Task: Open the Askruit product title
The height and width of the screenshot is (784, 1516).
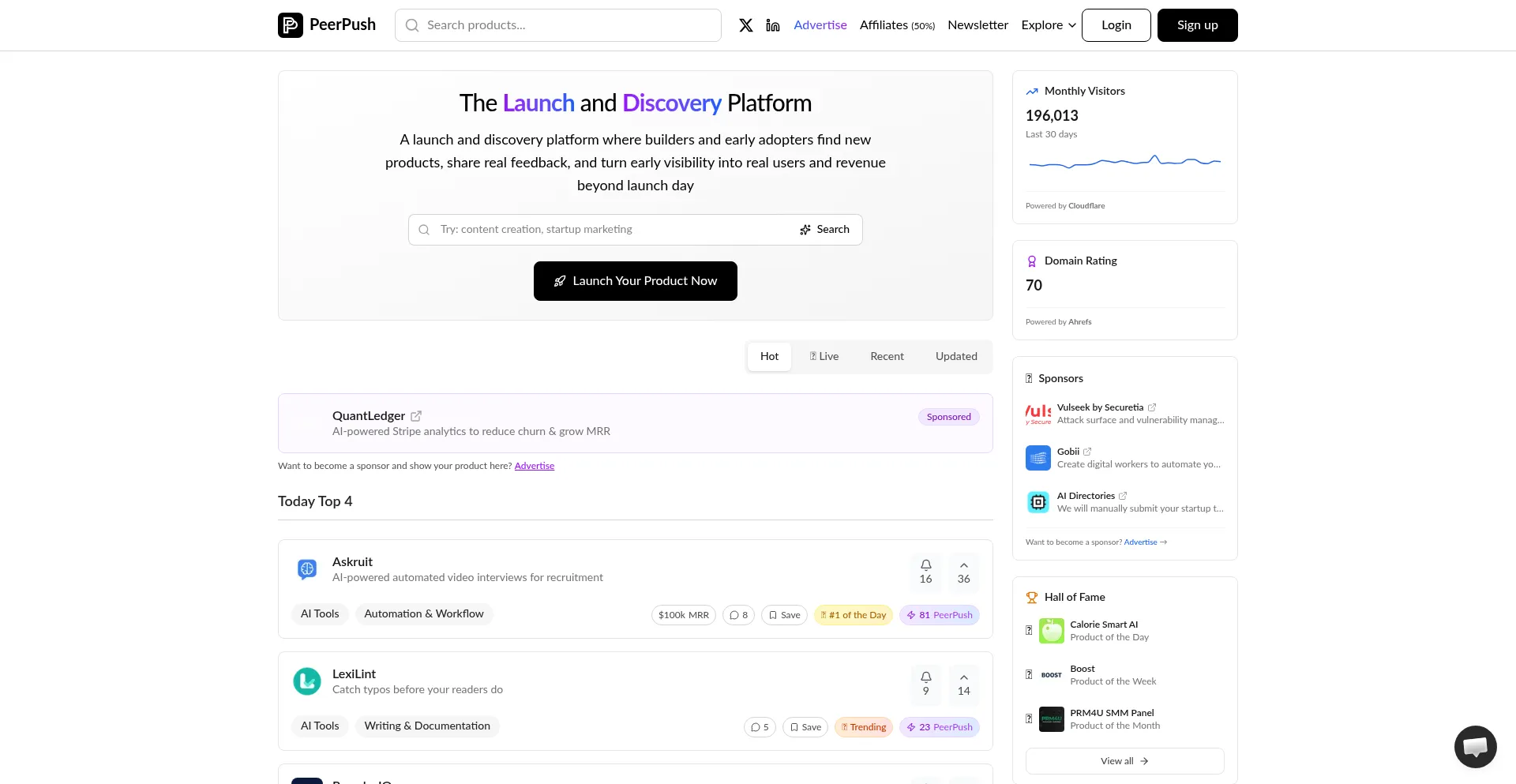Action: pos(352,562)
